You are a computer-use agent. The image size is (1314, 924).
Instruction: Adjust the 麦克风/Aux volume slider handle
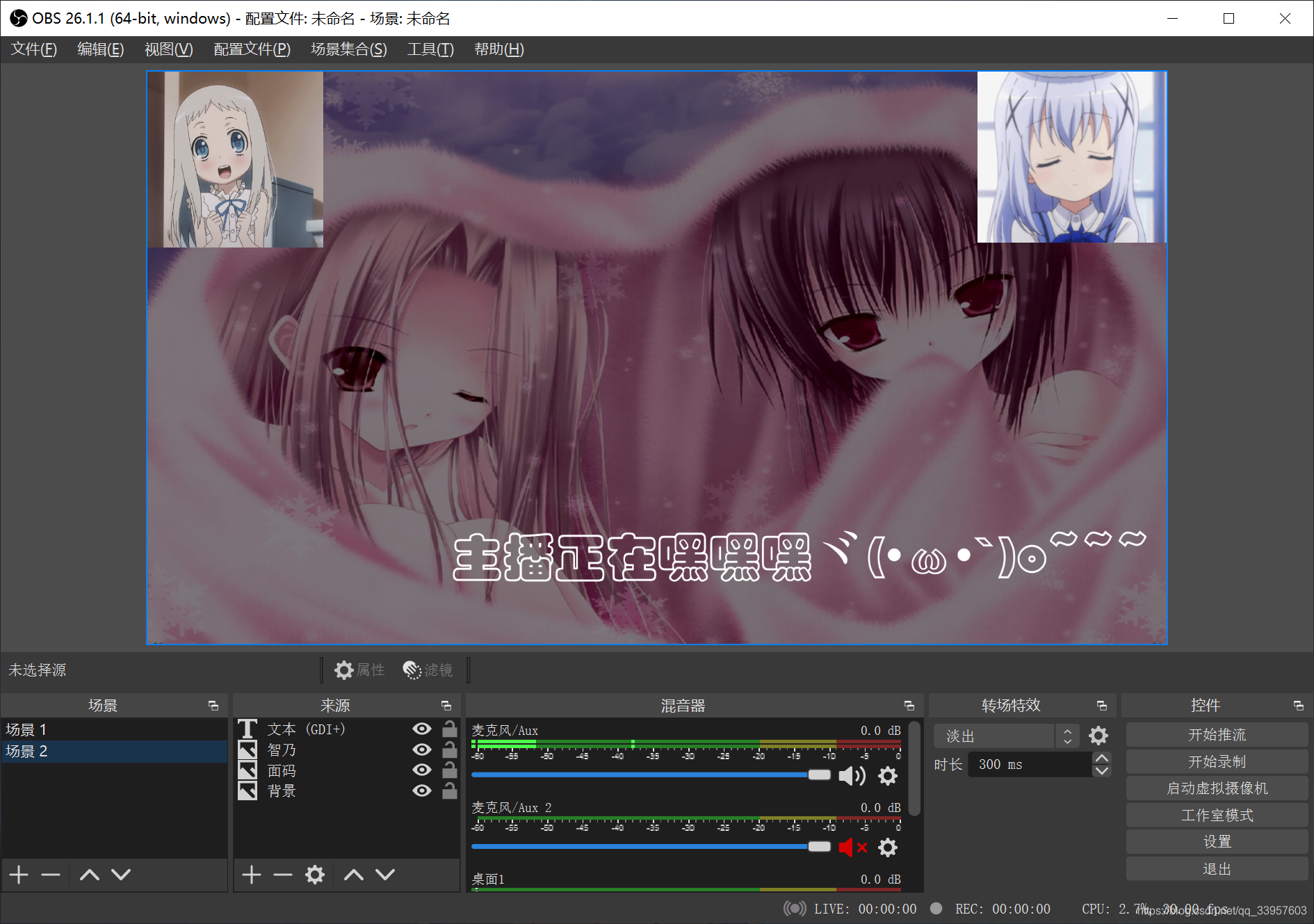coord(820,775)
